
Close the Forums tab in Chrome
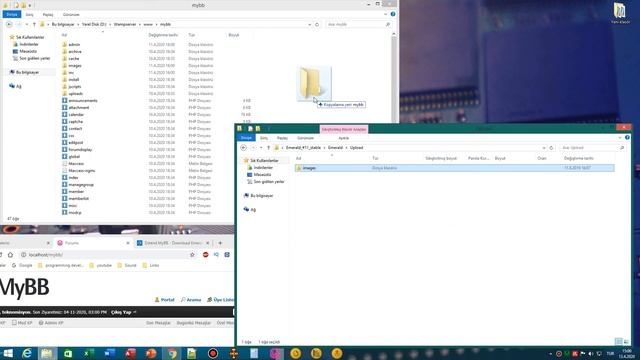tap(128, 243)
